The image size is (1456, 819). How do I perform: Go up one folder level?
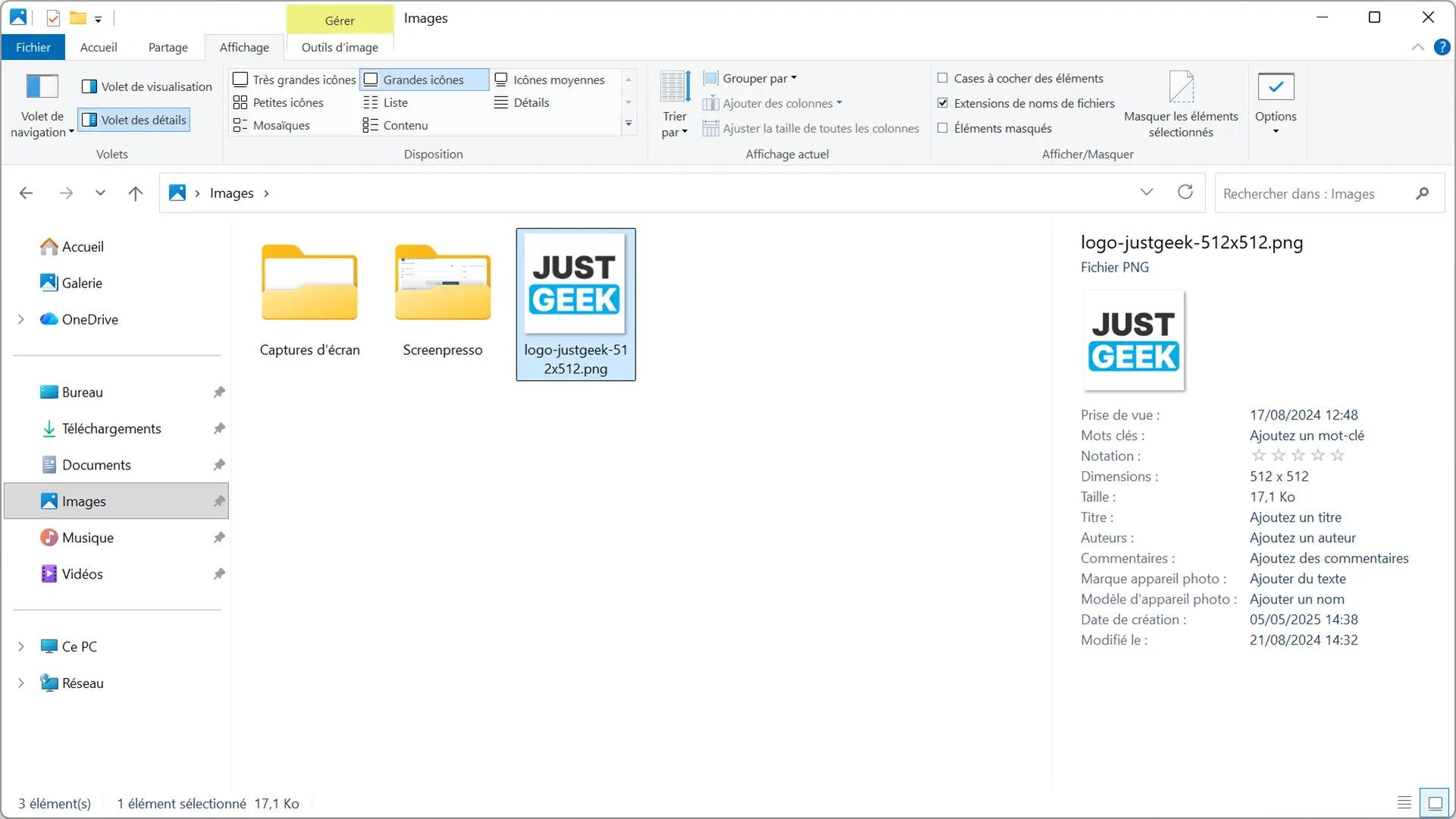coord(136,193)
